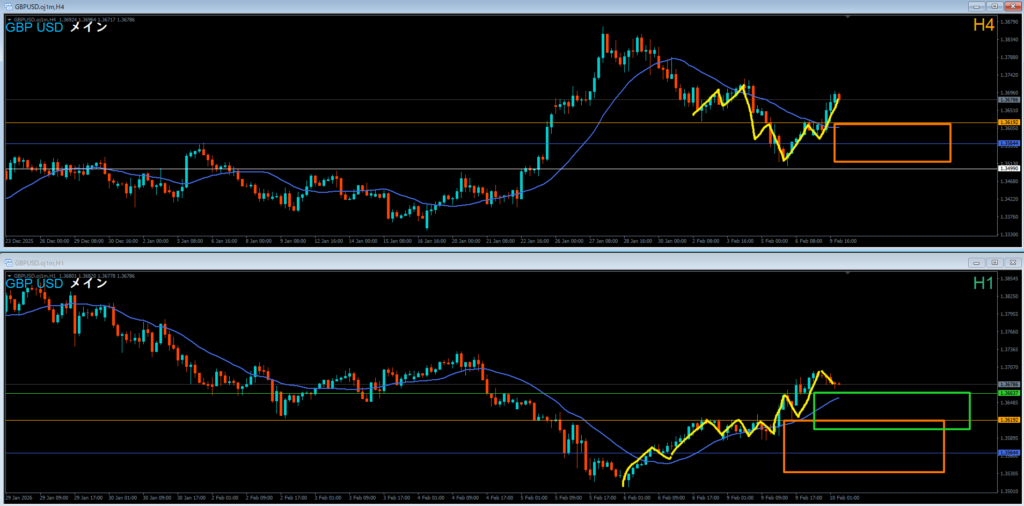This screenshot has height=506, width=1024.
Task: Close the upper GBPUSD H4 chart window
Action: (1011, 6)
